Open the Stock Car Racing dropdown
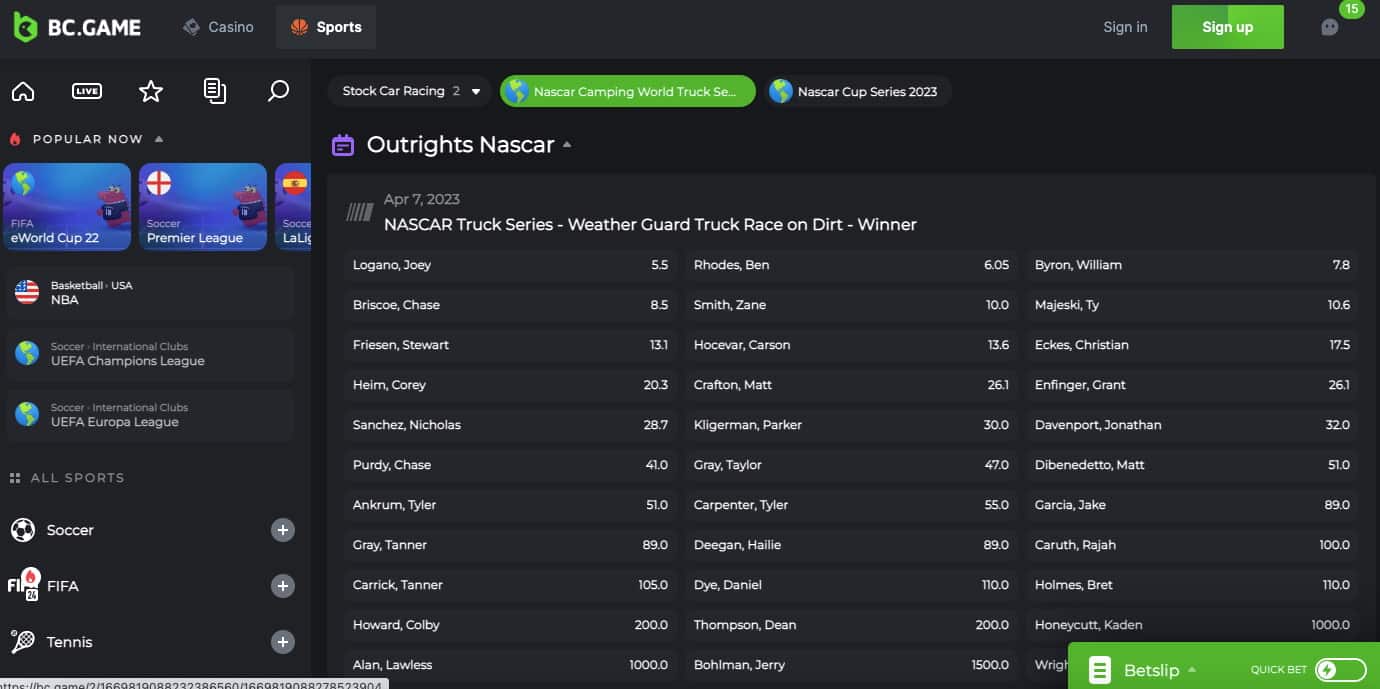Screen dimensions: 1380x689 tap(410, 91)
